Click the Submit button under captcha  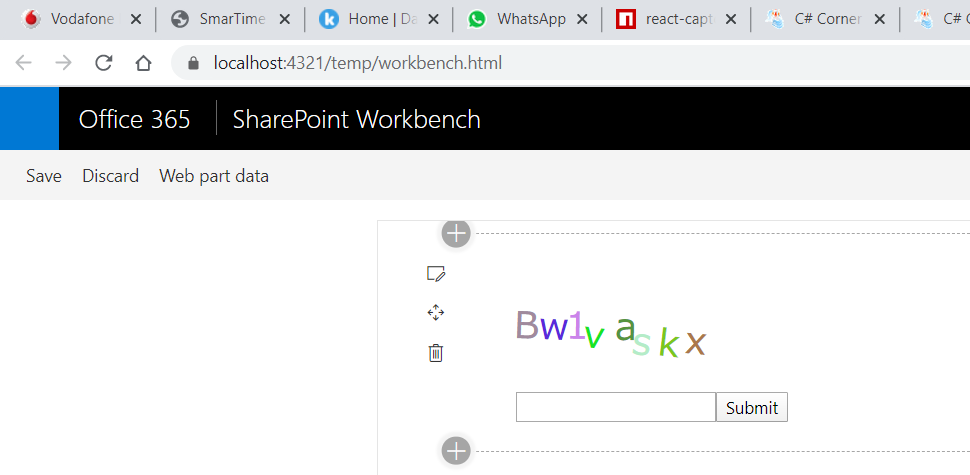click(752, 407)
